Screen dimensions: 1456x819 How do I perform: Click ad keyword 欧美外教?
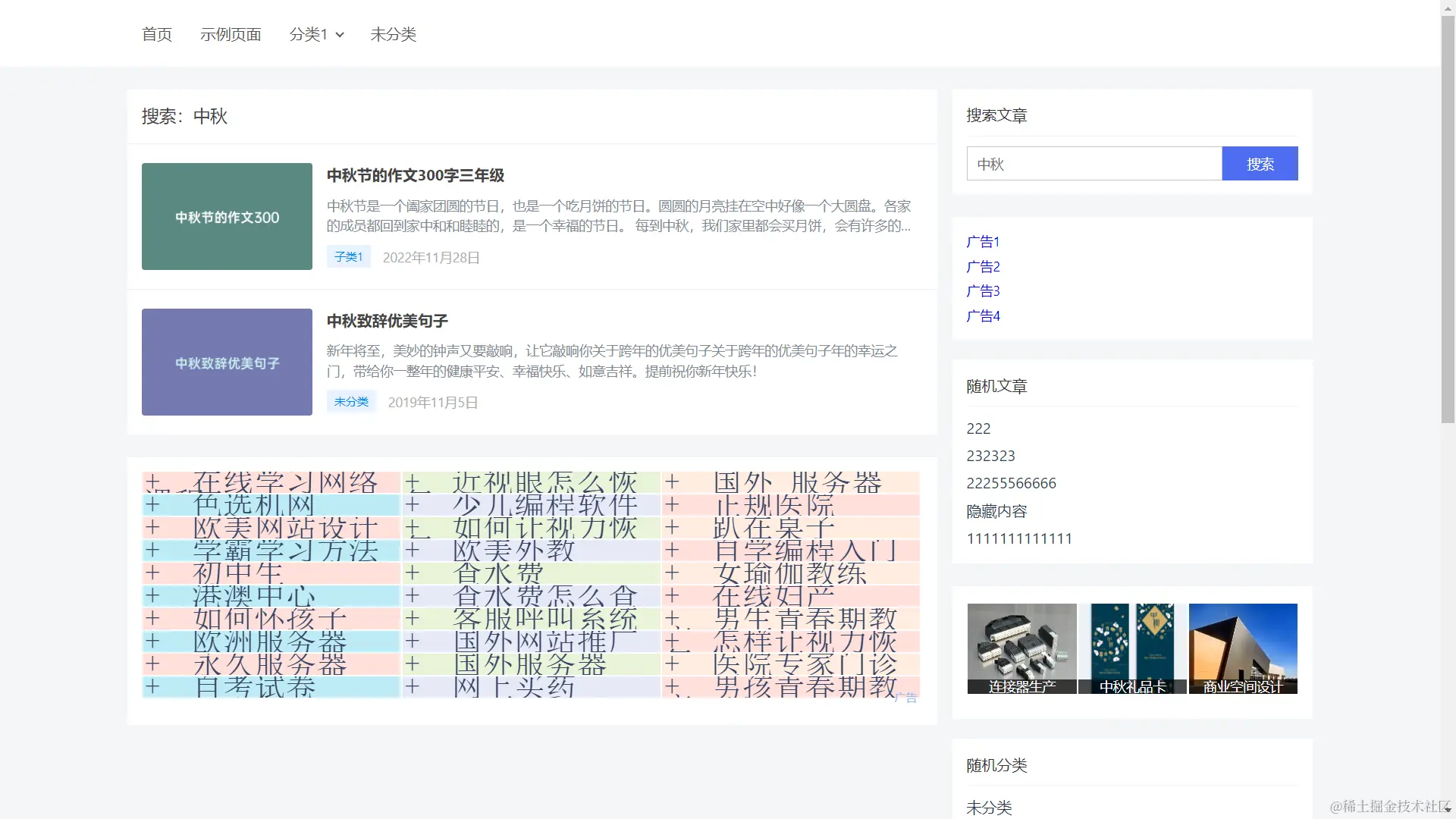pyautogui.click(x=532, y=551)
